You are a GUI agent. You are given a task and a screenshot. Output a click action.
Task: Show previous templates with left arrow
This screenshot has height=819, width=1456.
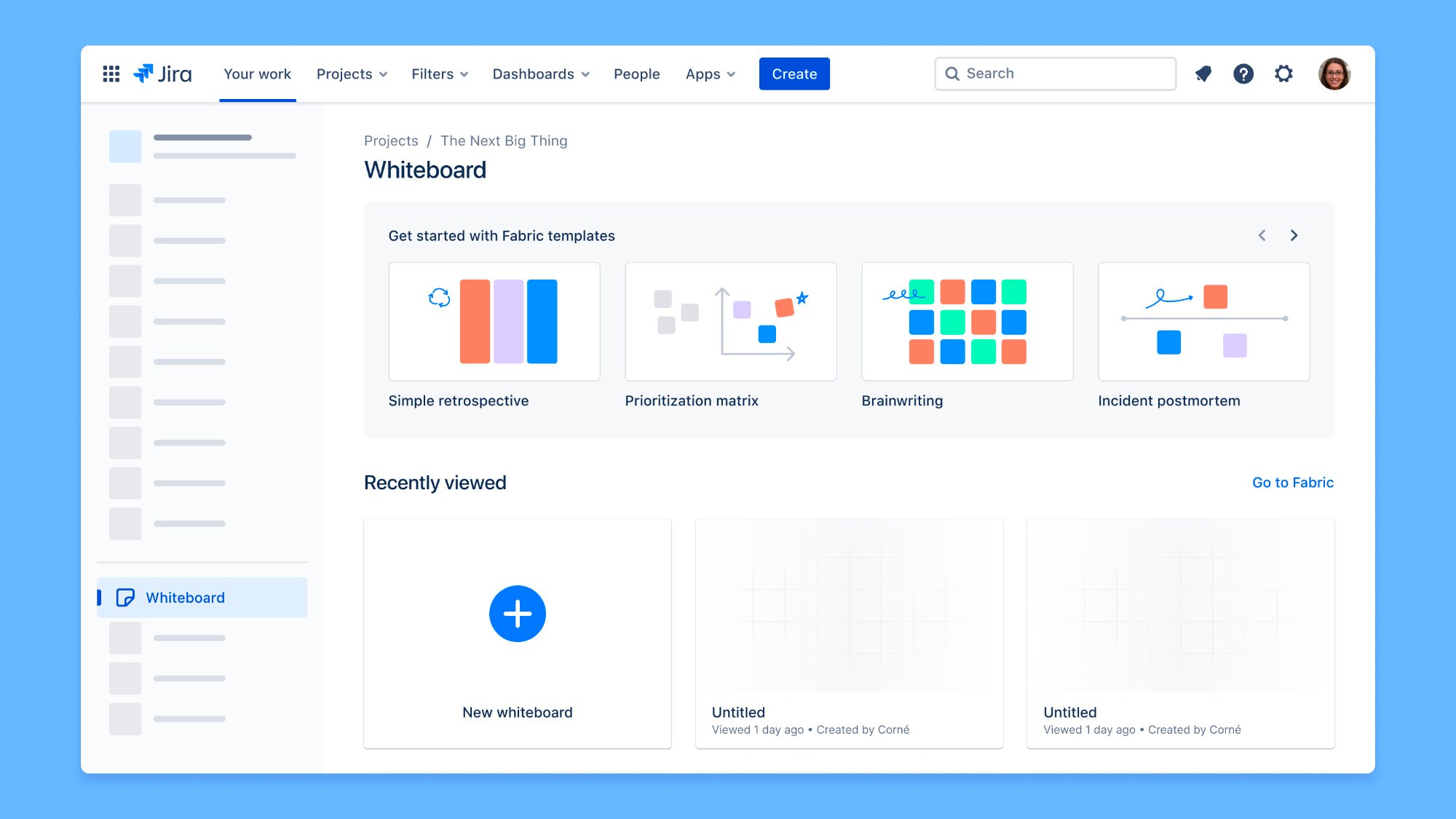[x=1262, y=235]
